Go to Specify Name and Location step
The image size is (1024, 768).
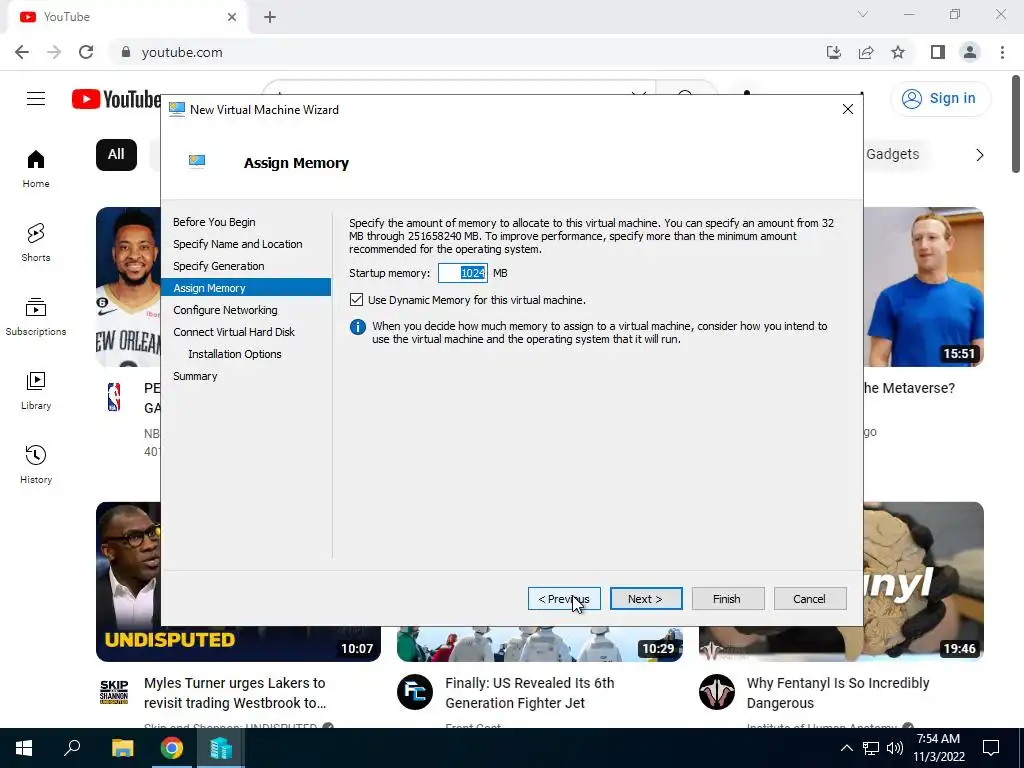[x=238, y=244]
